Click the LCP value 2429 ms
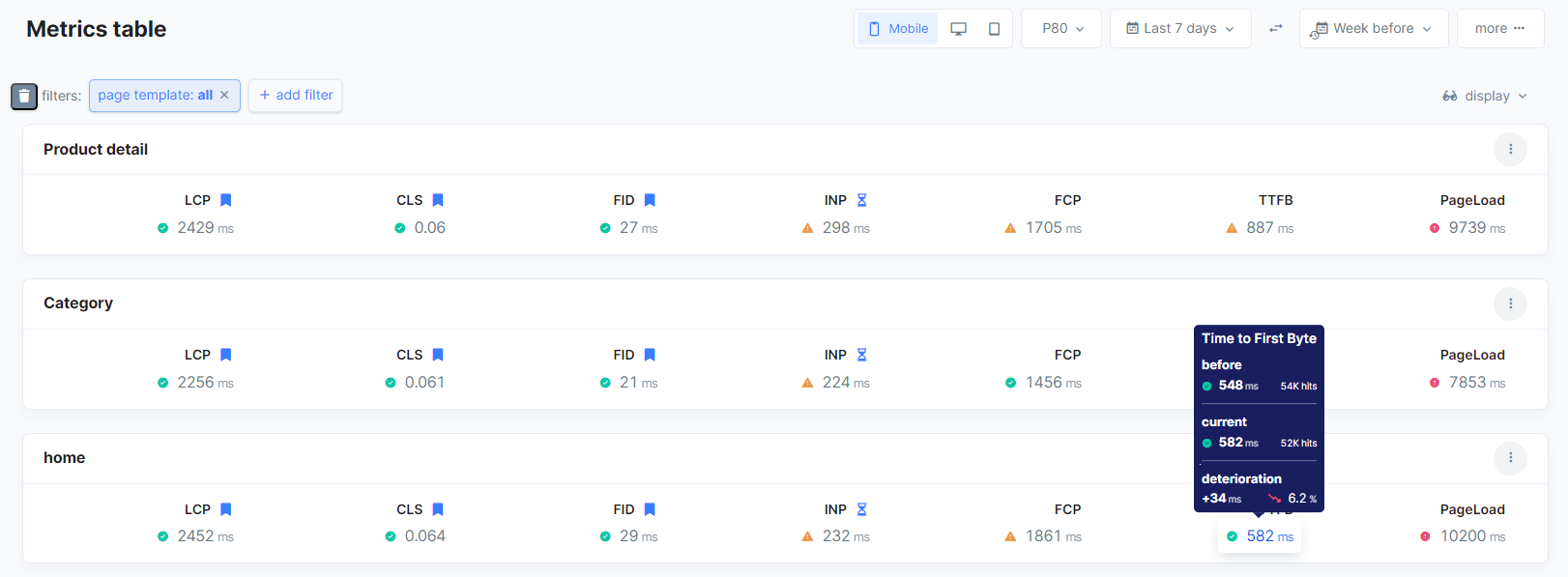The height and width of the screenshot is (577, 1568). (205, 228)
